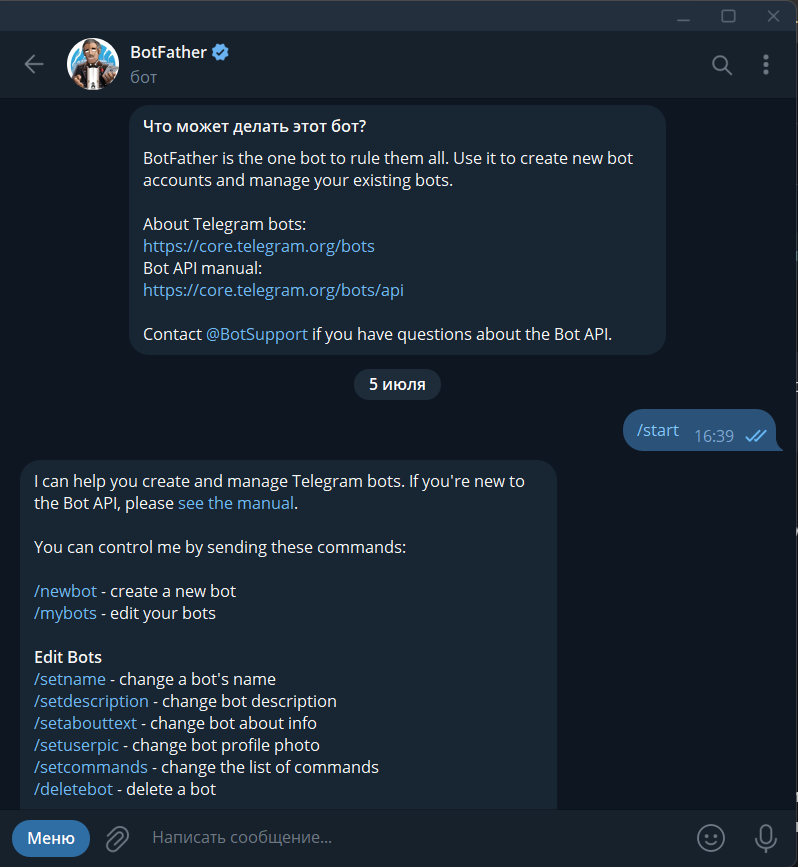Go back using the arrow icon
Screen dimensions: 798x867
click(34, 65)
